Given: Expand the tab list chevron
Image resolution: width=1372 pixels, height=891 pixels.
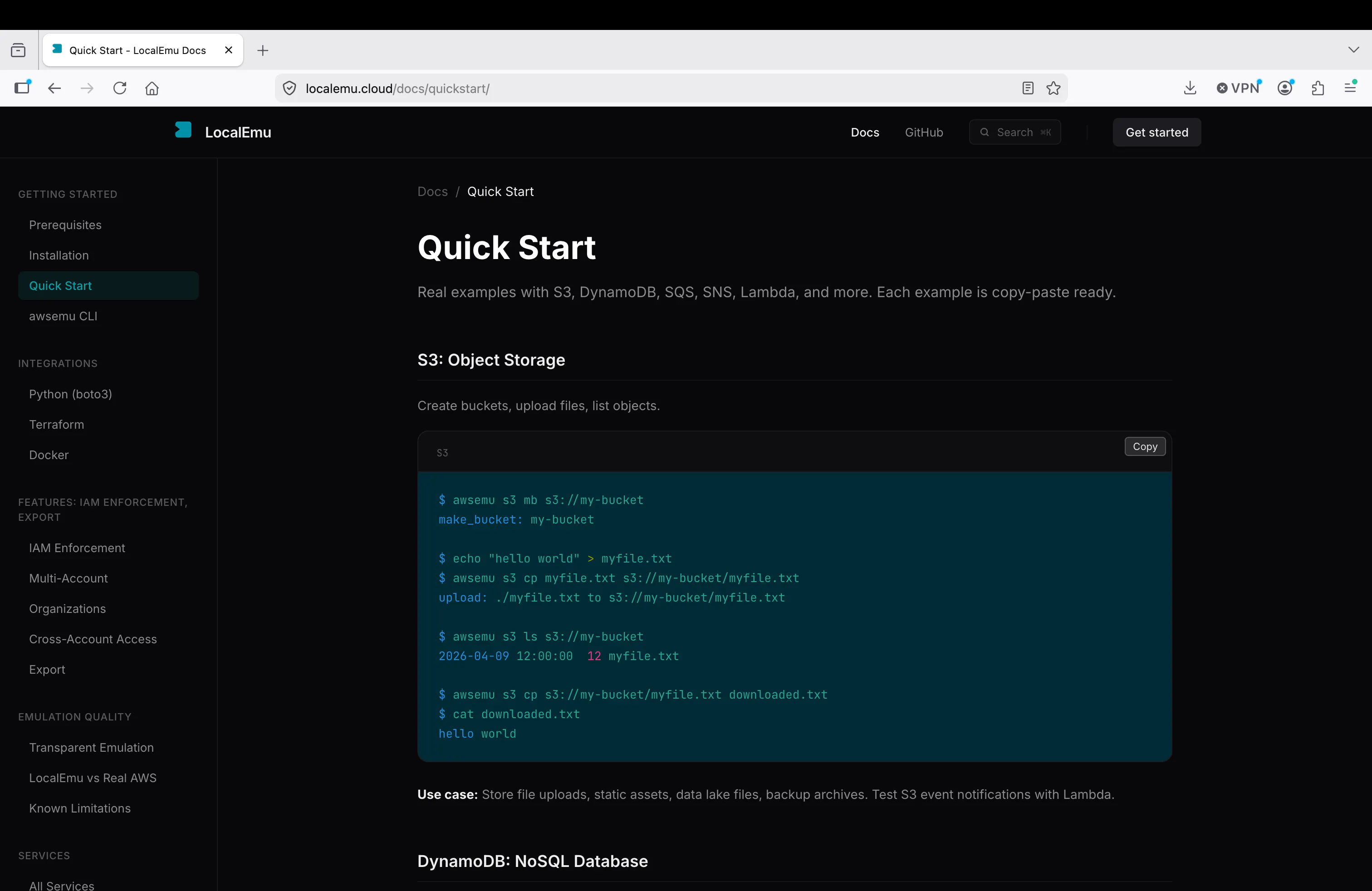Looking at the screenshot, I should coord(1353,49).
